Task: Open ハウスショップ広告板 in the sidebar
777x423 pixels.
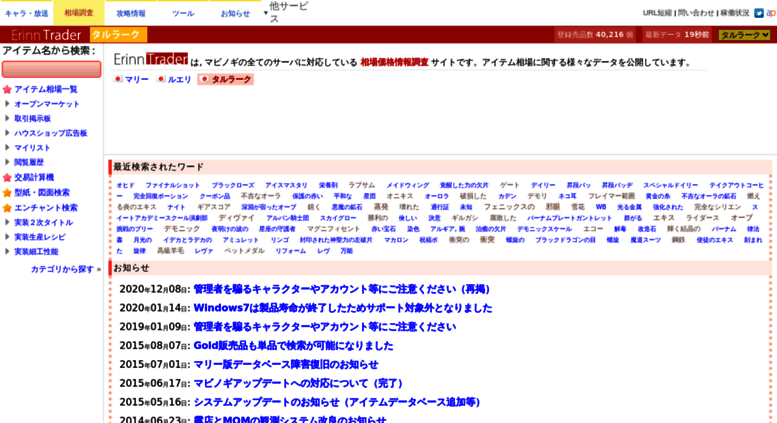Action: click(51, 133)
